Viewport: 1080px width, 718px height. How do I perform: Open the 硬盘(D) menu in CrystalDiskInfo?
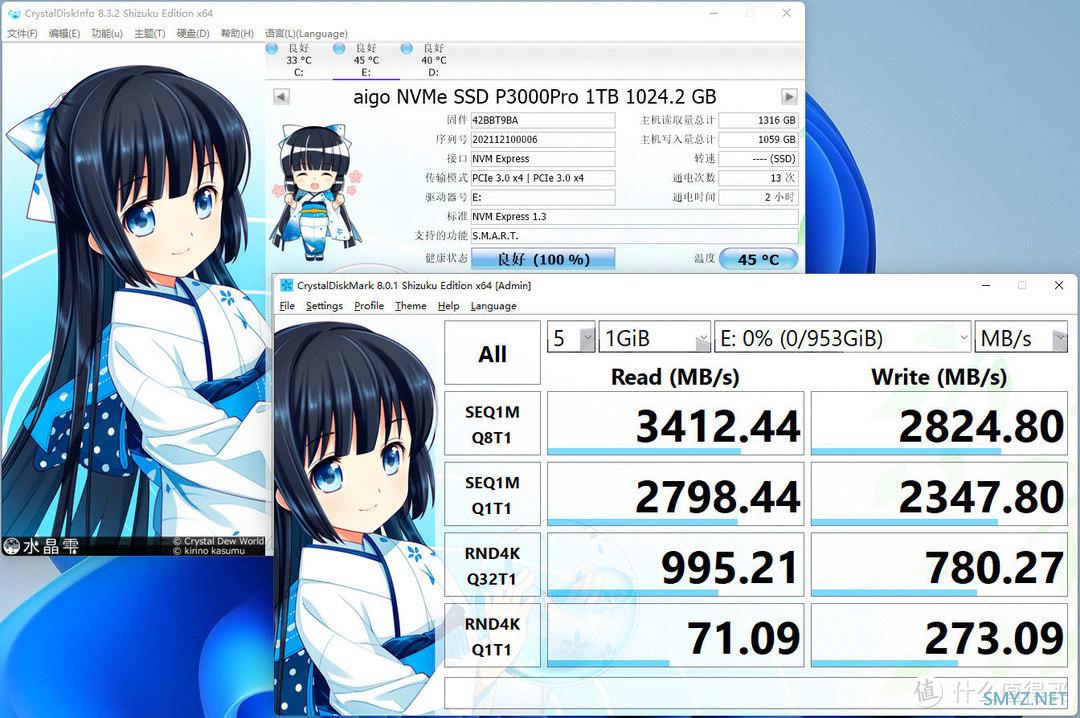click(x=193, y=33)
